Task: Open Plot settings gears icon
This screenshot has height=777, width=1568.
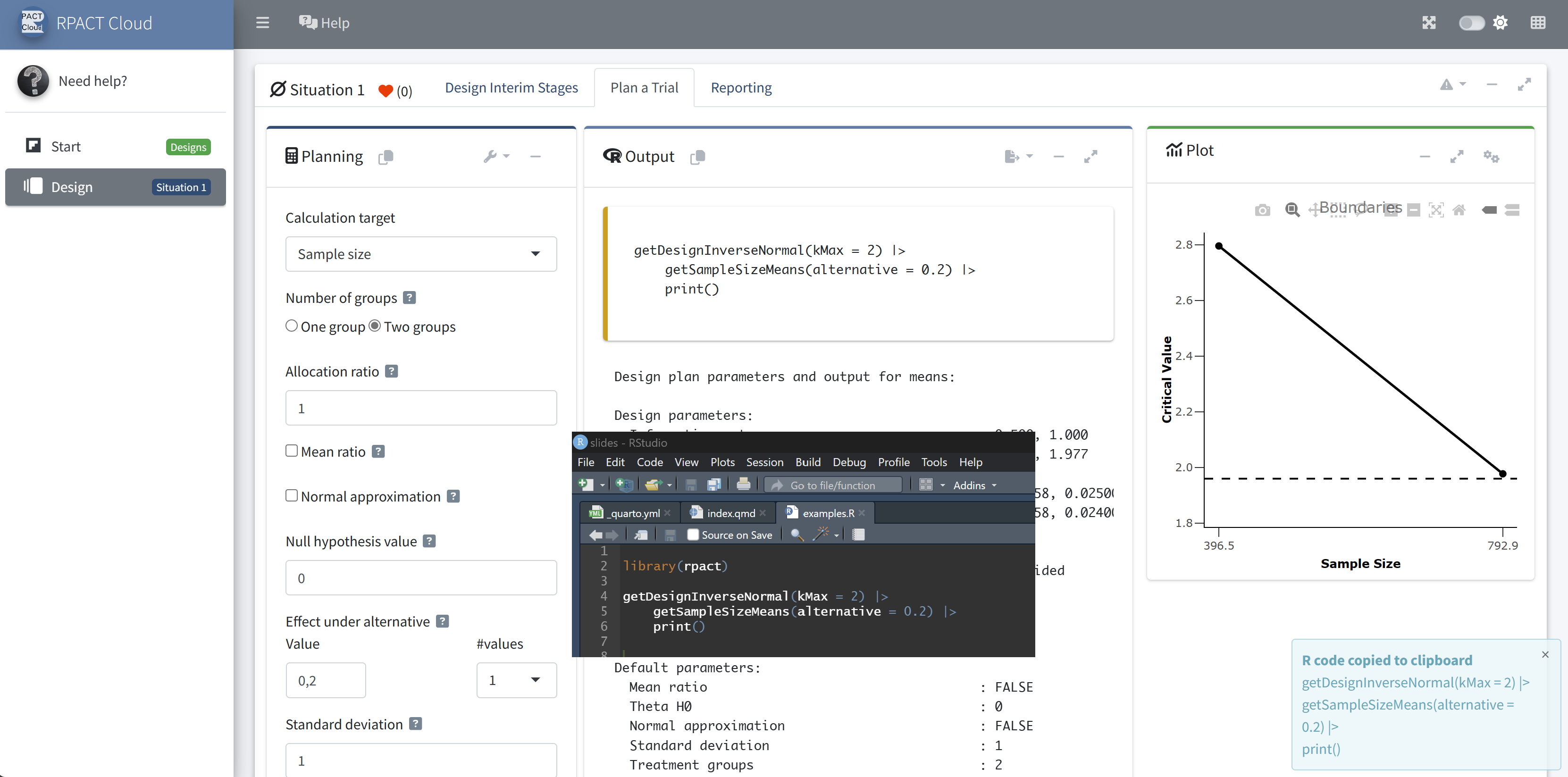Action: point(1491,156)
